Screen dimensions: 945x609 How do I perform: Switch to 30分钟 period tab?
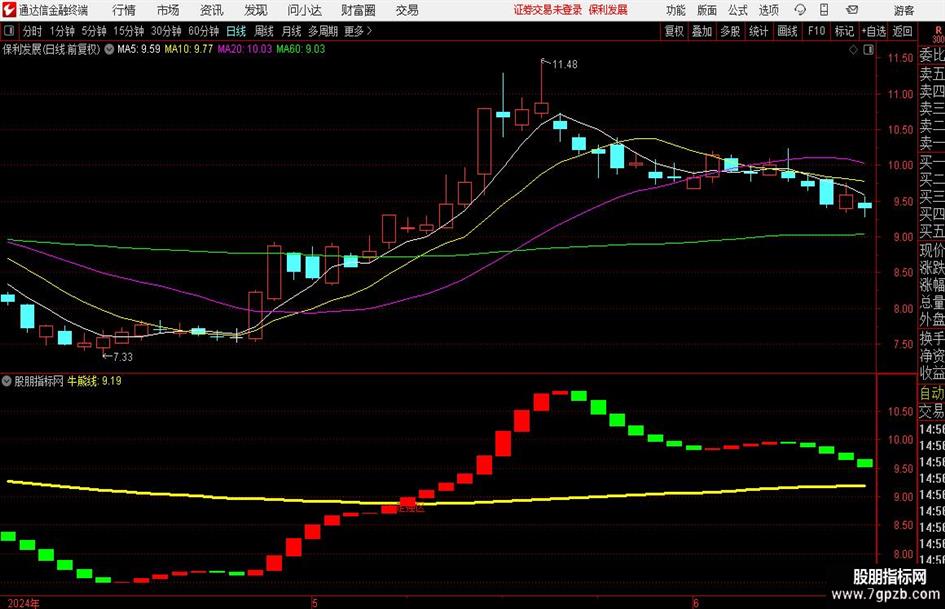[166, 31]
